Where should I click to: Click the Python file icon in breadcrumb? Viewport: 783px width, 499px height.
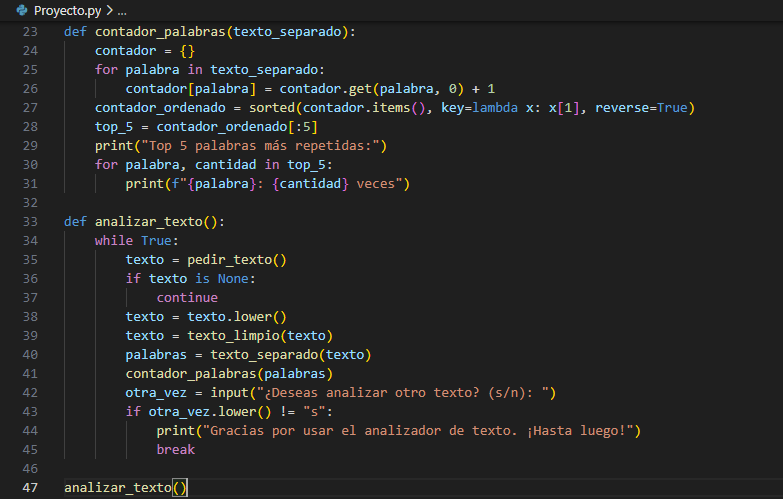click(21, 10)
